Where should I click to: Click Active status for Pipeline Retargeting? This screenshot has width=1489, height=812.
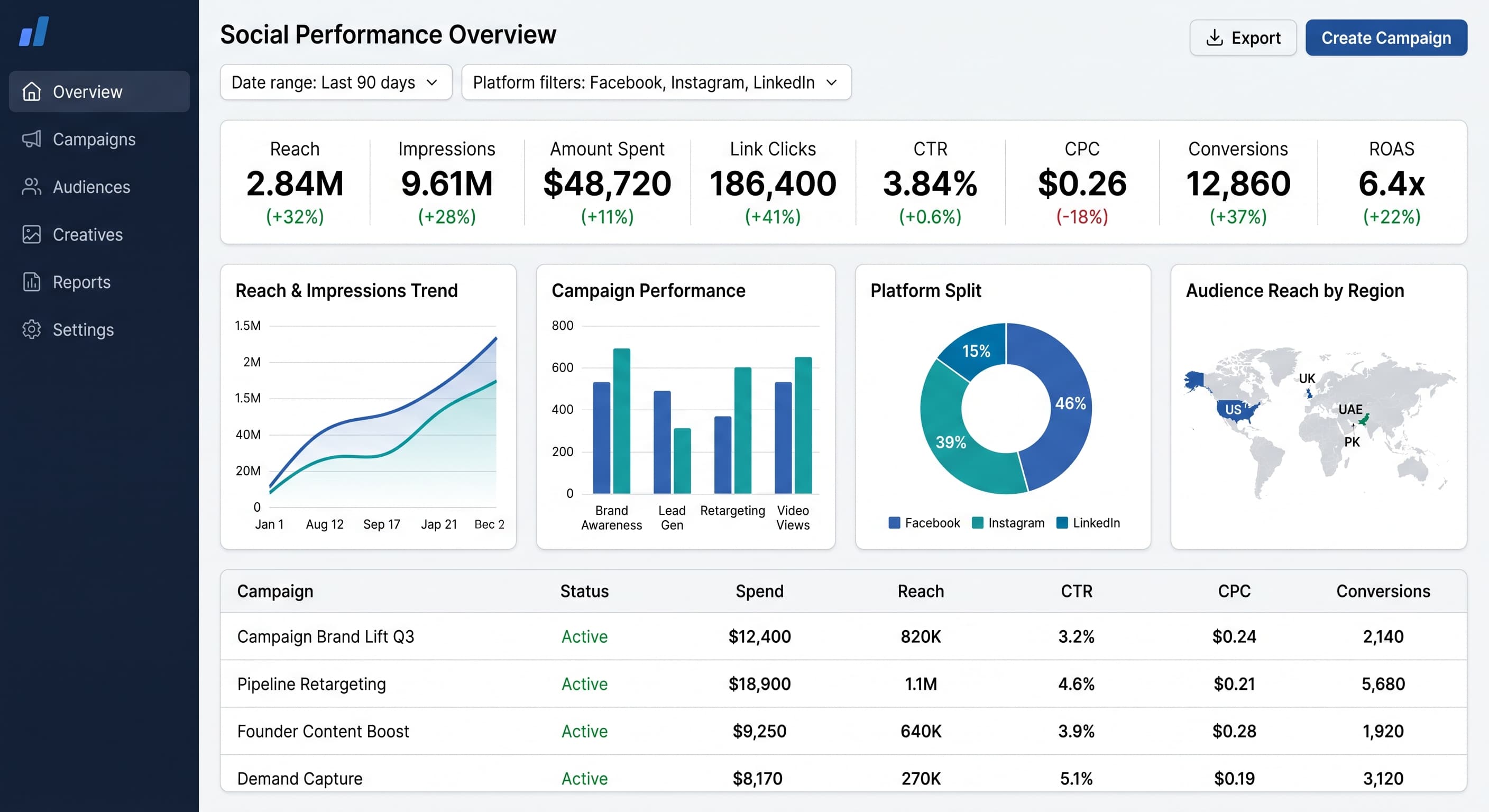pos(584,684)
